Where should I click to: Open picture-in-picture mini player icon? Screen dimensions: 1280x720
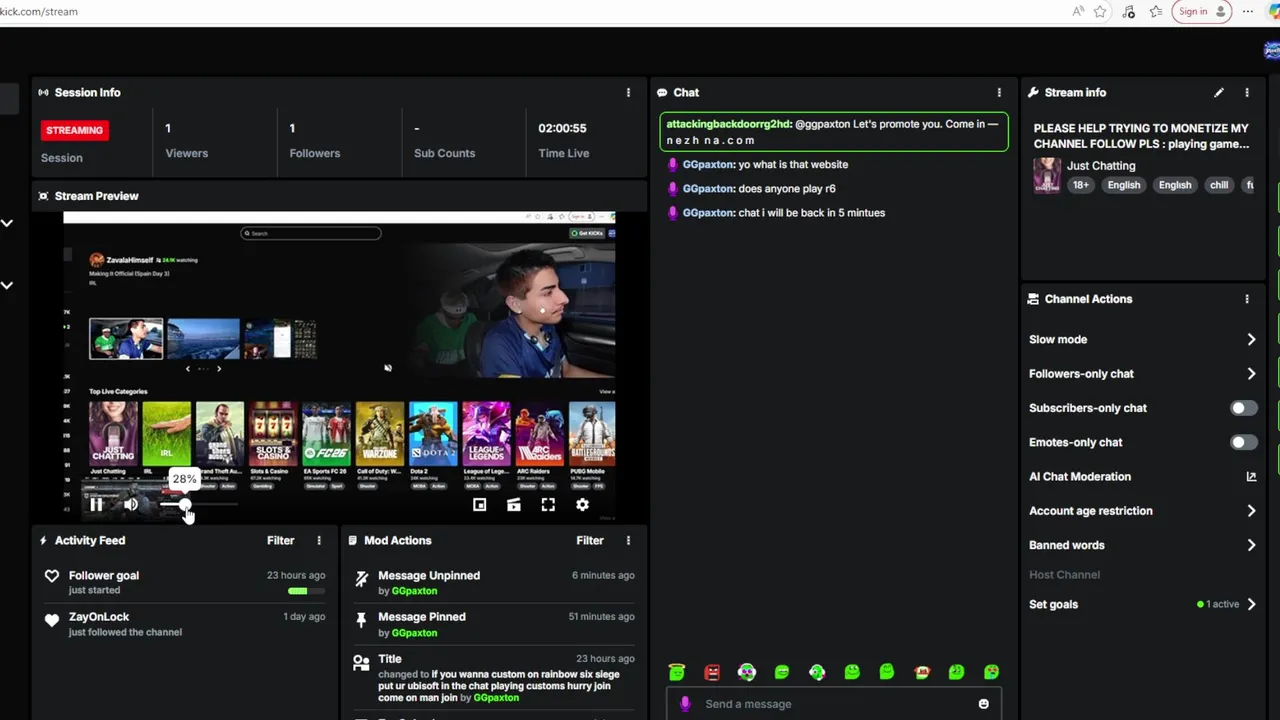pos(480,505)
